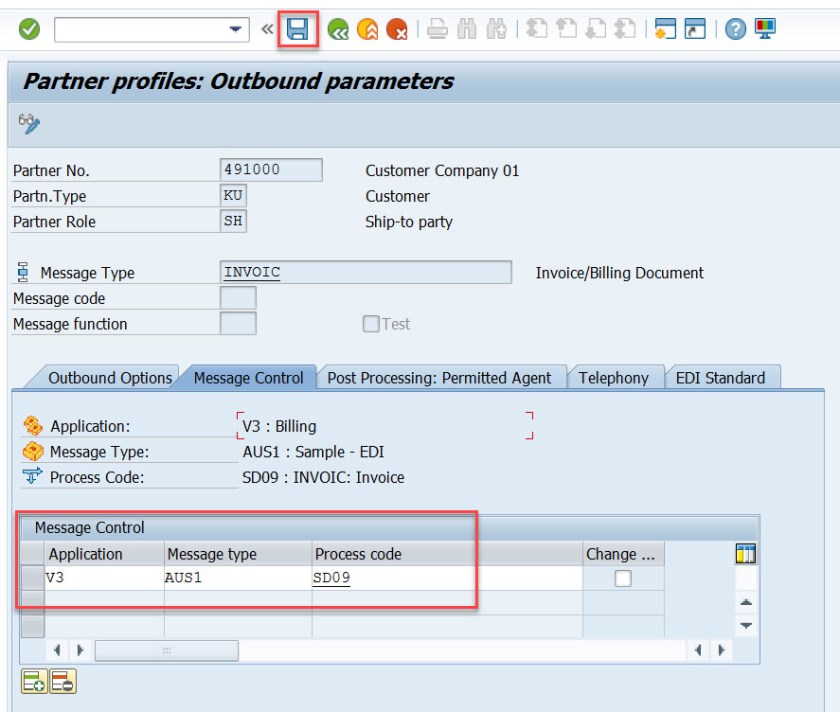
Task: Create New Session window icon
Action: (x=665, y=29)
